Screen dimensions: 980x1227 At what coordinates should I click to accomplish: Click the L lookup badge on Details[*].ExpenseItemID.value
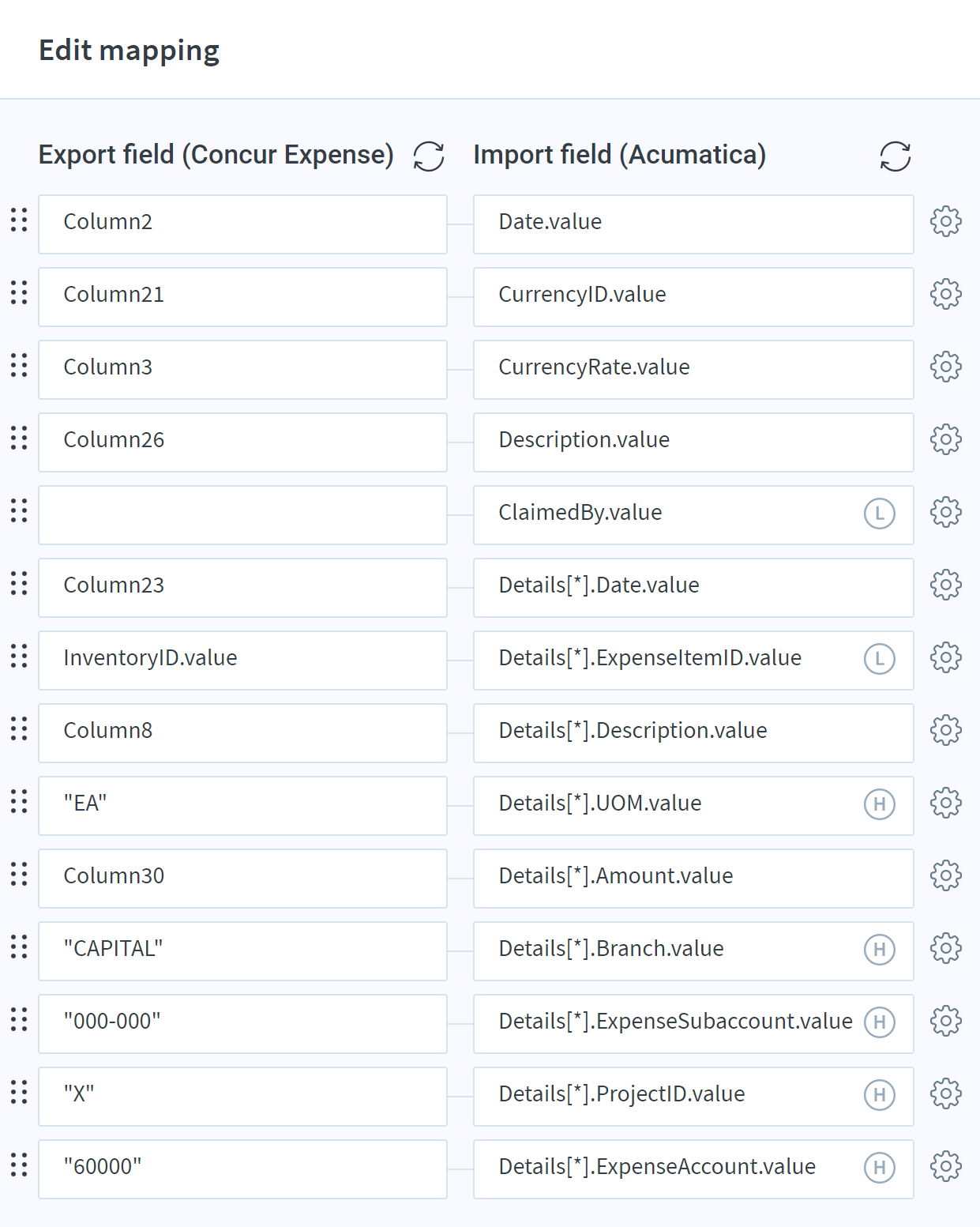click(x=880, y=659)
